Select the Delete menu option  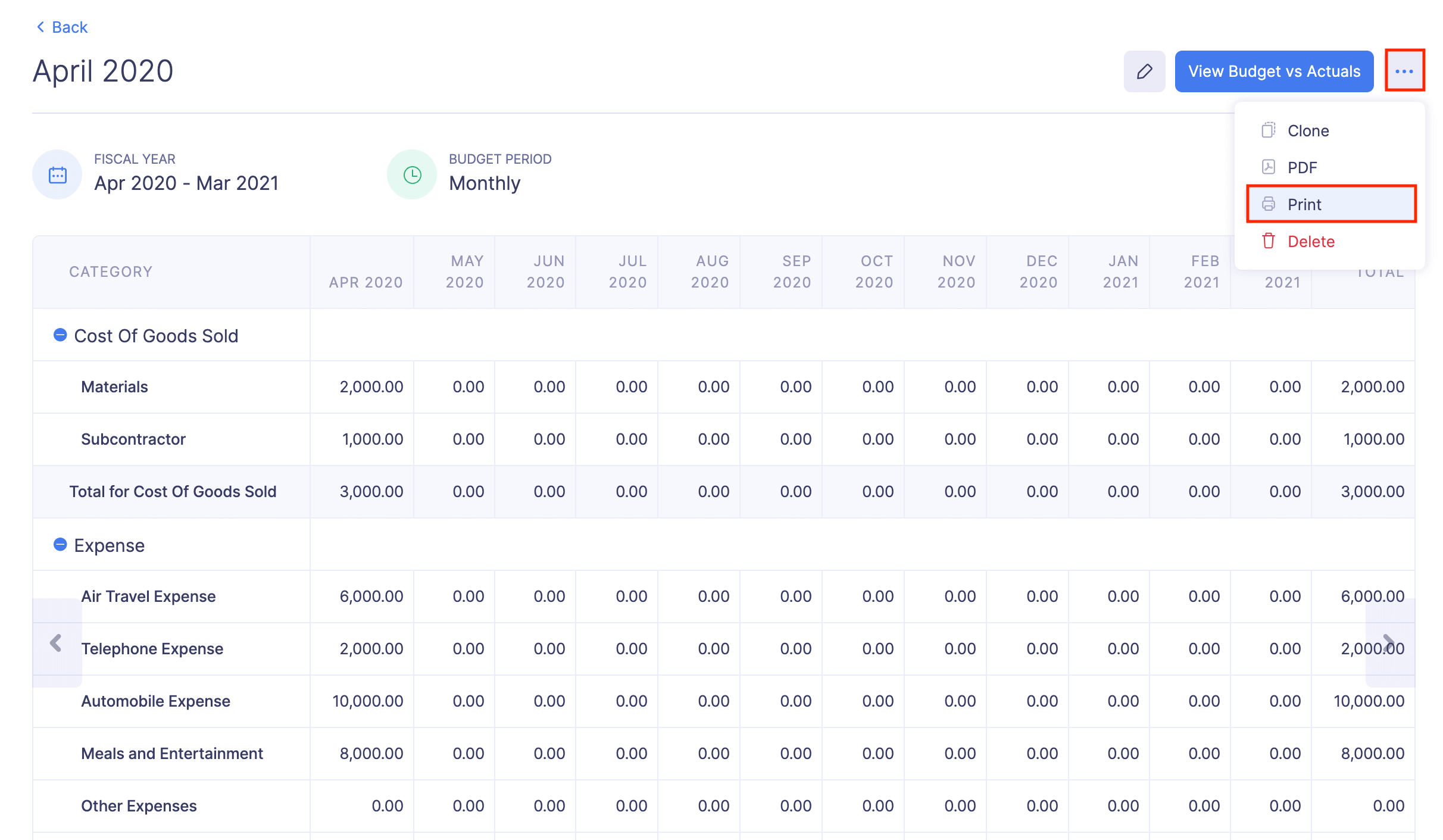click(1310, 241)
